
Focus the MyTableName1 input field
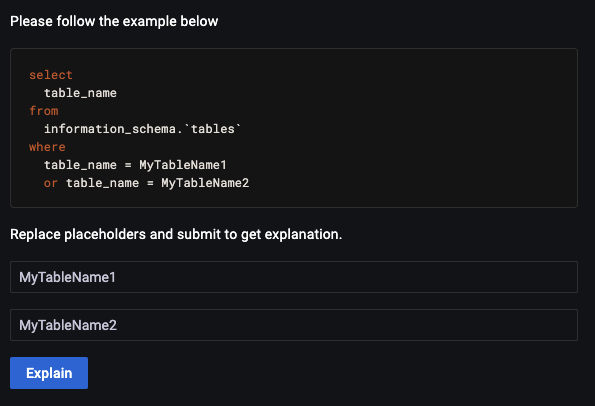[x=294, y=277]
